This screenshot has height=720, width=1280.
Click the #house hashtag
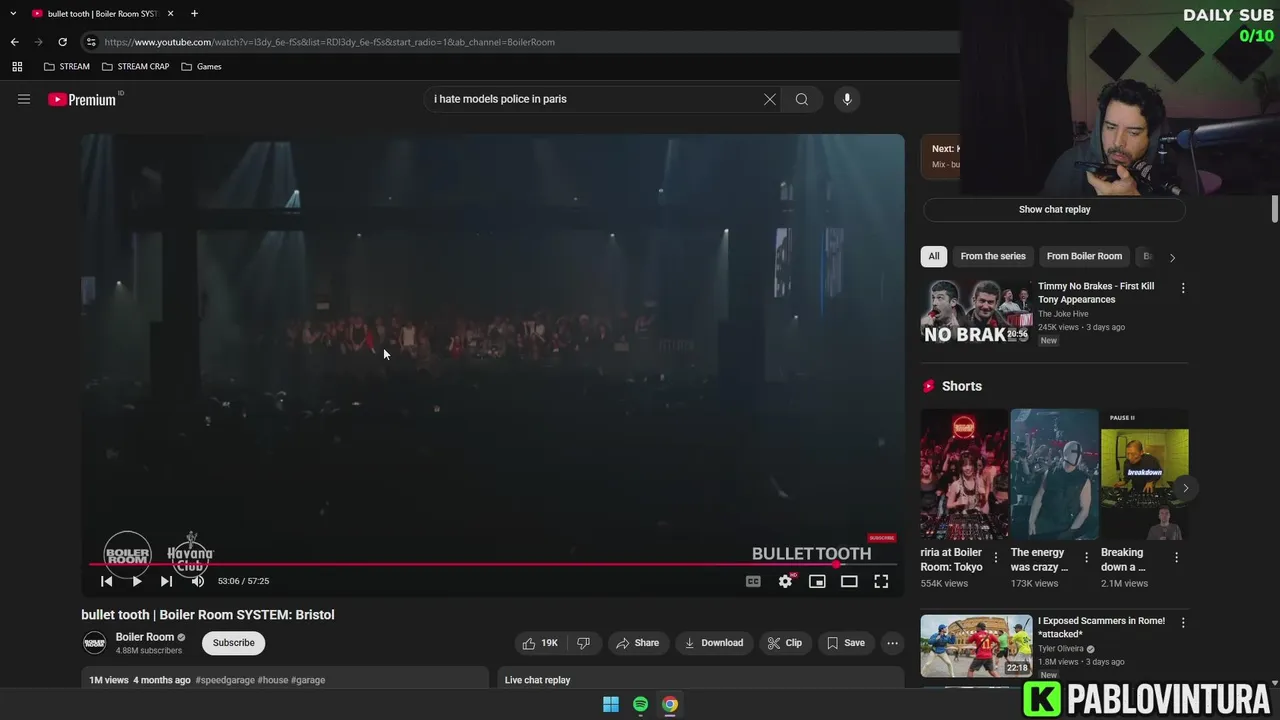tap(273, 680)
